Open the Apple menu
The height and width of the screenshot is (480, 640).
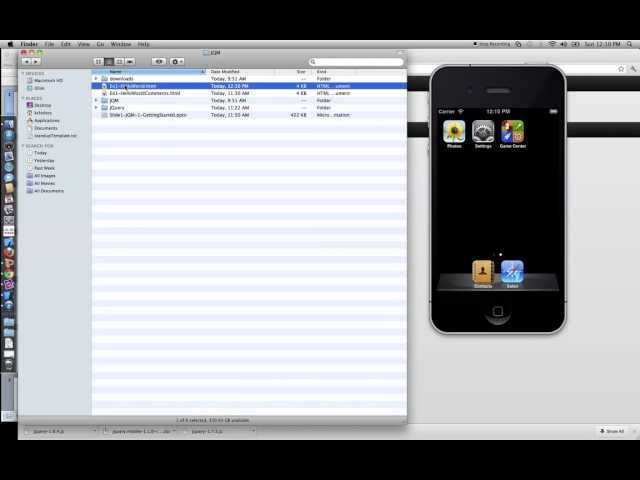tap(11, 44)
